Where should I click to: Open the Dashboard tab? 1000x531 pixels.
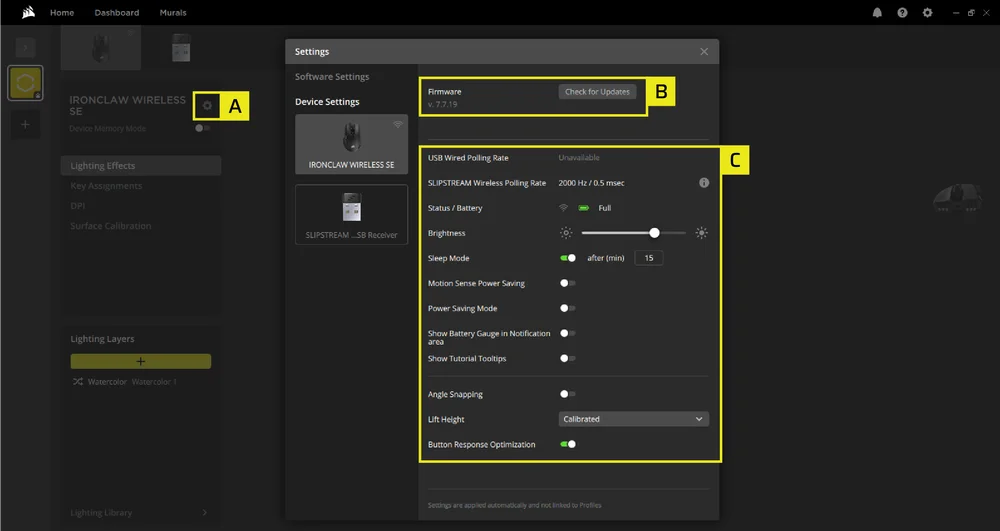pos(117,13)
